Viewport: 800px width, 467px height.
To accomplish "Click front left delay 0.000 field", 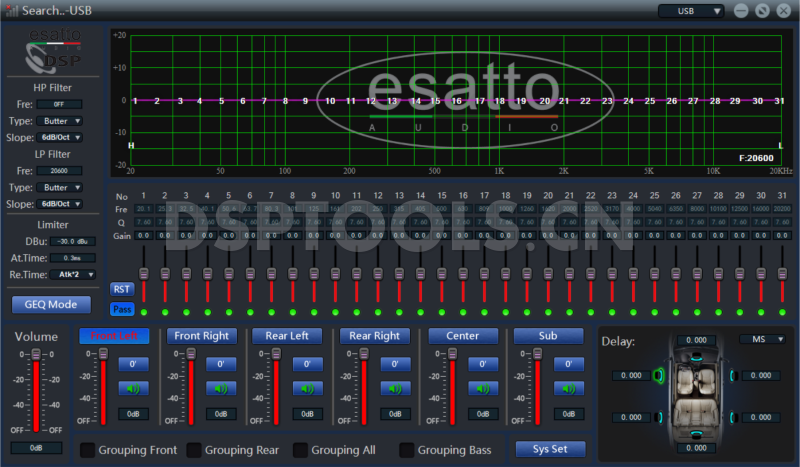I will pyautogui.click(x=631, y=376).
